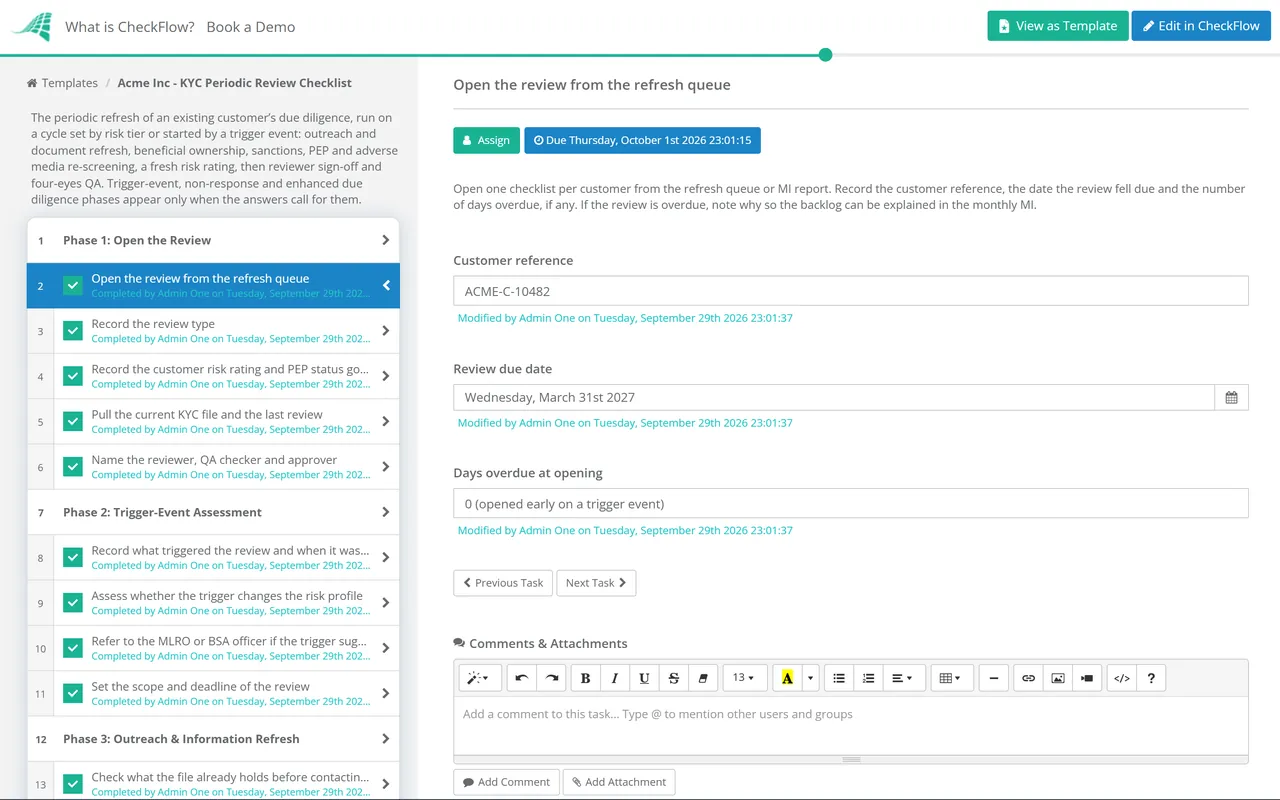Click the 'View as Template' button
This screenshot has width=1280, height=800.
click(x=1058, y=26)
